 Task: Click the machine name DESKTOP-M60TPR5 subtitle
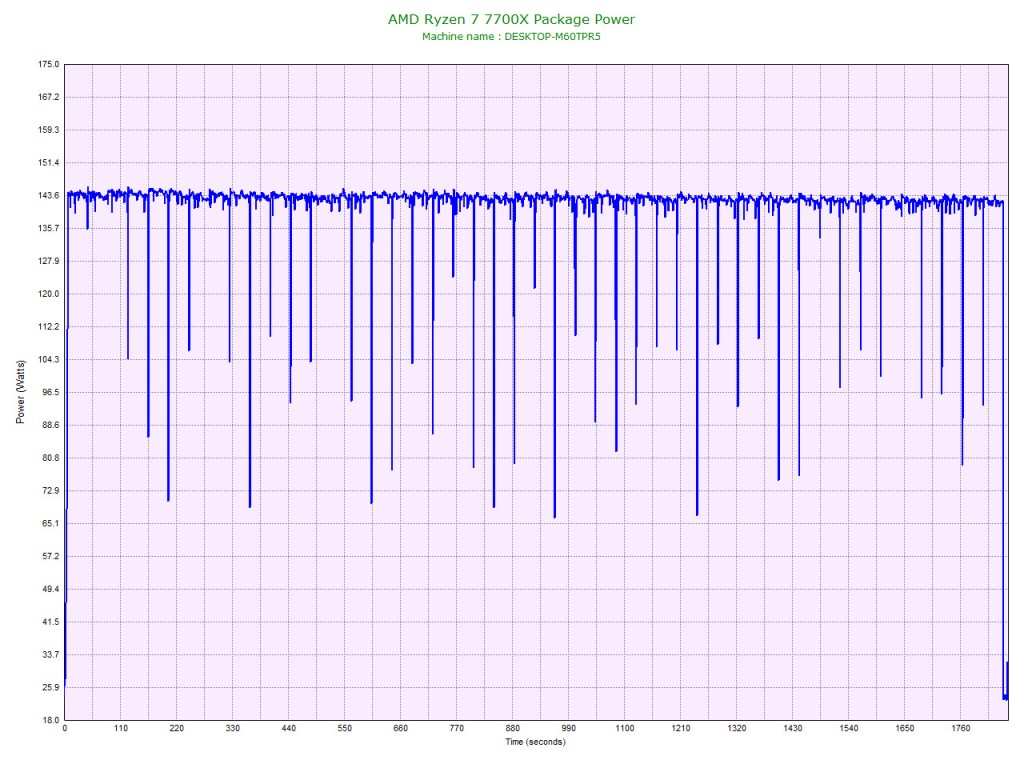pyautogui.click(x=511, y=36)
